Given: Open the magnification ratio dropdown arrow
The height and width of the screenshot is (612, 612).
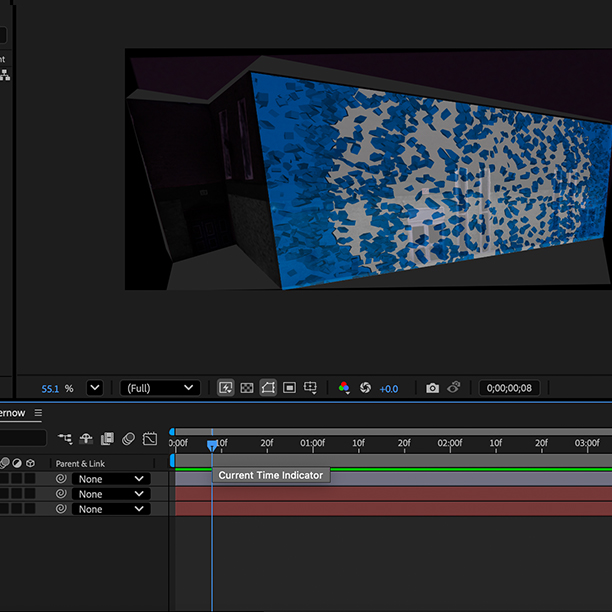Looking at the screenshot, I should [x=95, y=388].
